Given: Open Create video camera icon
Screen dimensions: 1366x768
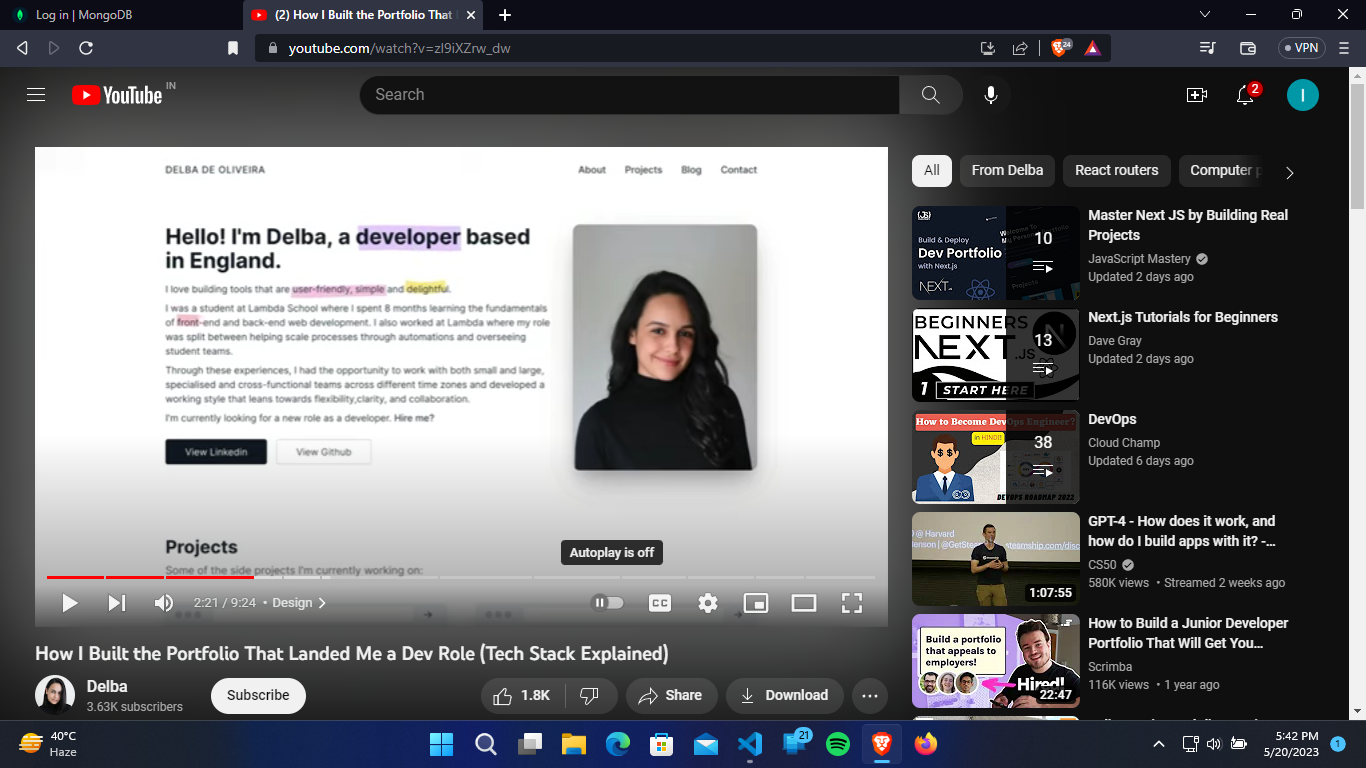Looking at the screenshot, I should tap(1196, 95).
